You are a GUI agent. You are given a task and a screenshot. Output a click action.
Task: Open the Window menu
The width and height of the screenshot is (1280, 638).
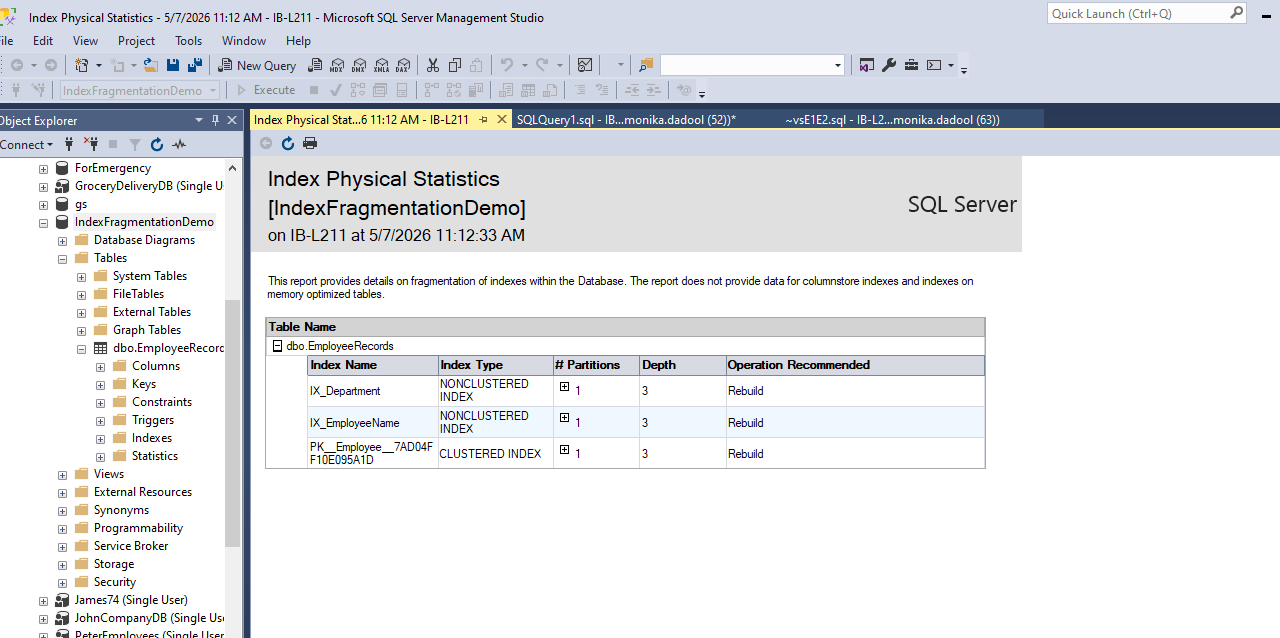pyautogui.click(x=244, y=41)
